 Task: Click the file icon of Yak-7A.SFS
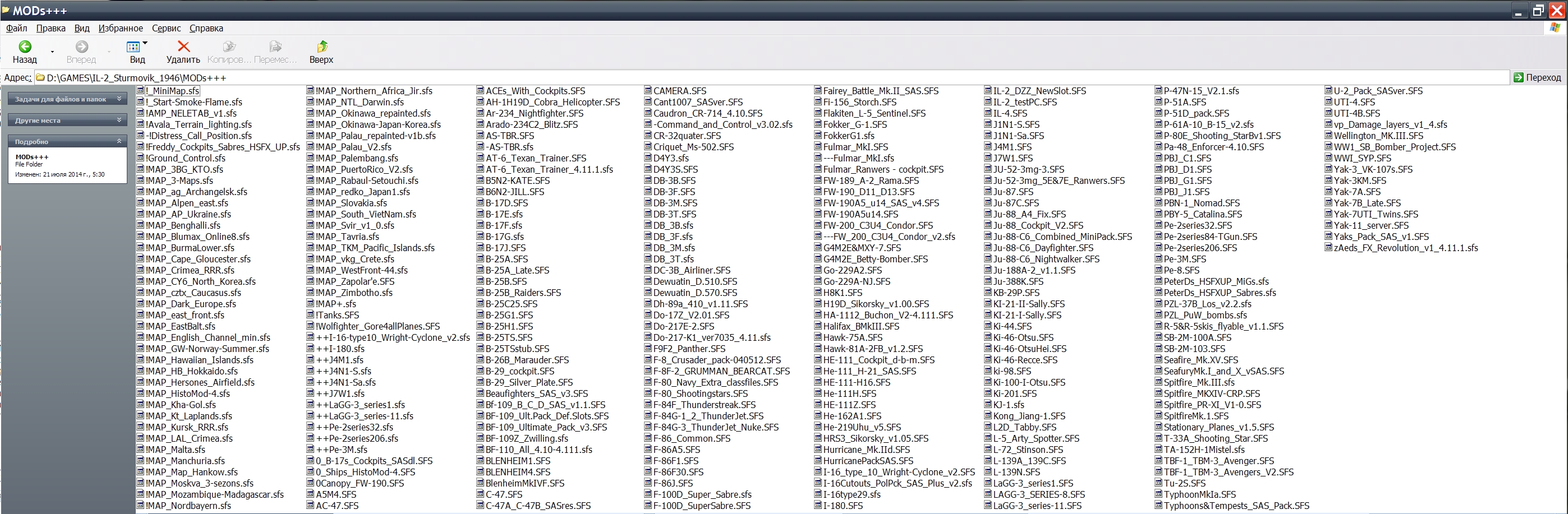point(1329,191)
